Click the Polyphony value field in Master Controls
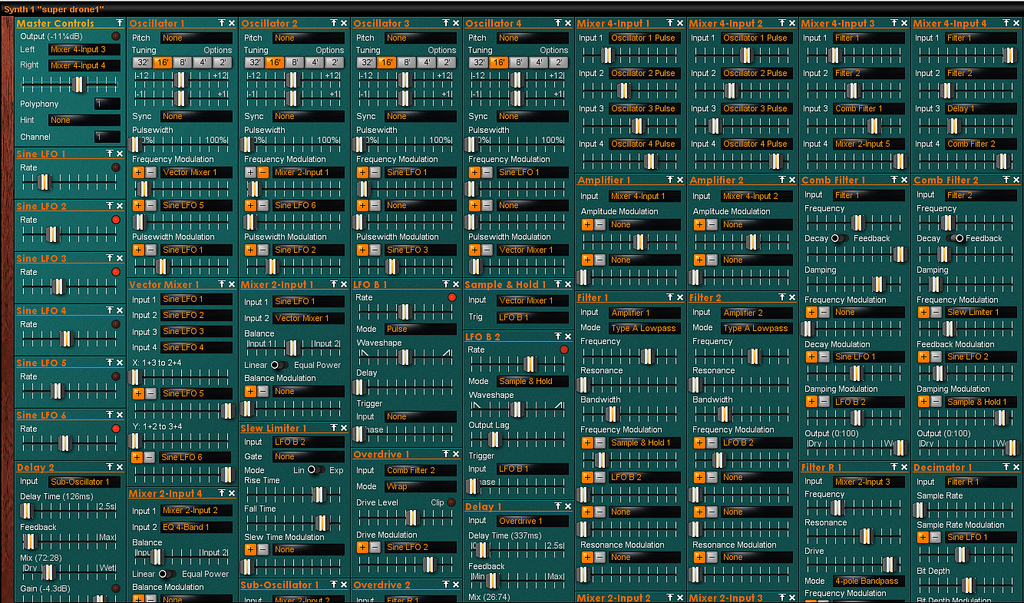This screenshot has height=603, width=1024. (106, 103)
